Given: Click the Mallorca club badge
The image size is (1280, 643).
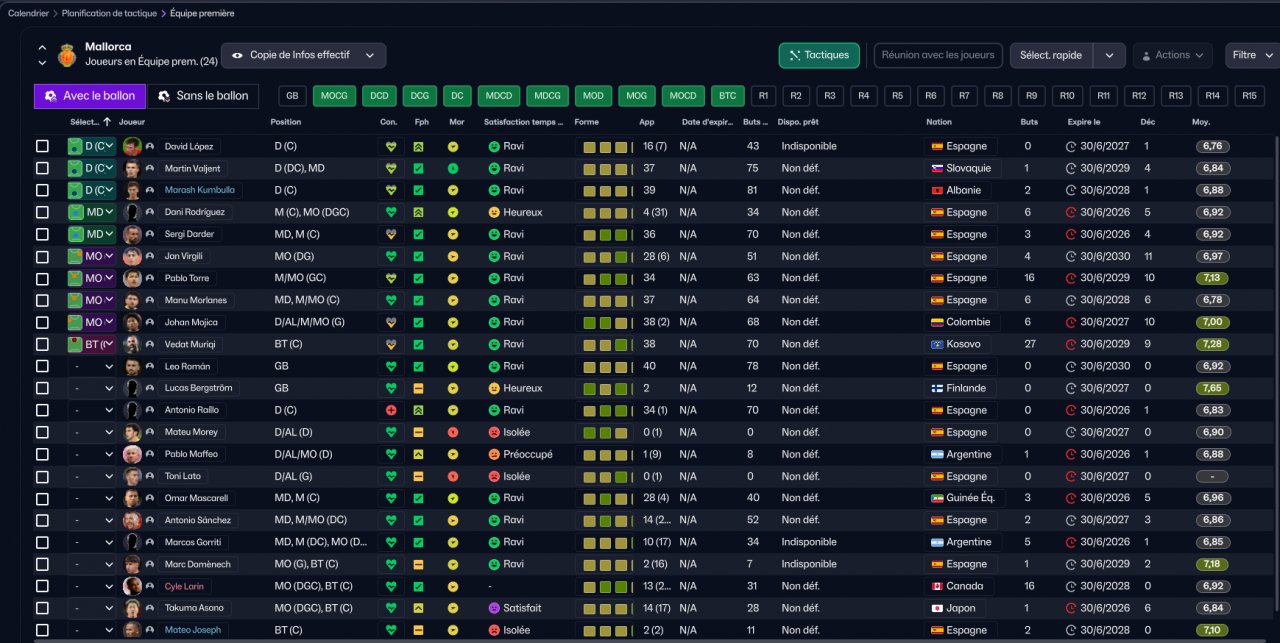Looking at the screenshot, I should pos(68,54).
